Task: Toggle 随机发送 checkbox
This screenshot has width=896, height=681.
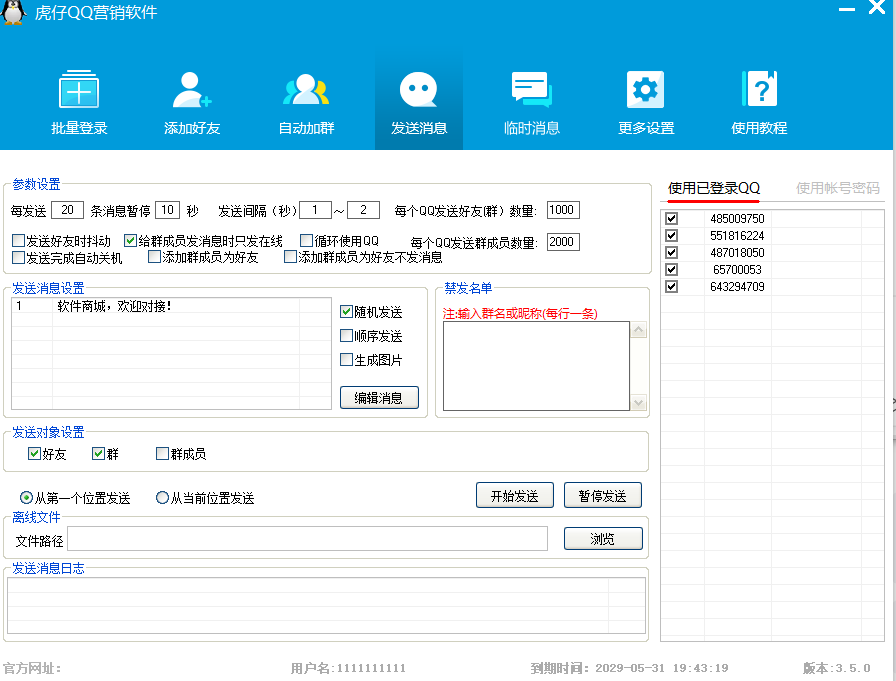Action: coord(346,311)
